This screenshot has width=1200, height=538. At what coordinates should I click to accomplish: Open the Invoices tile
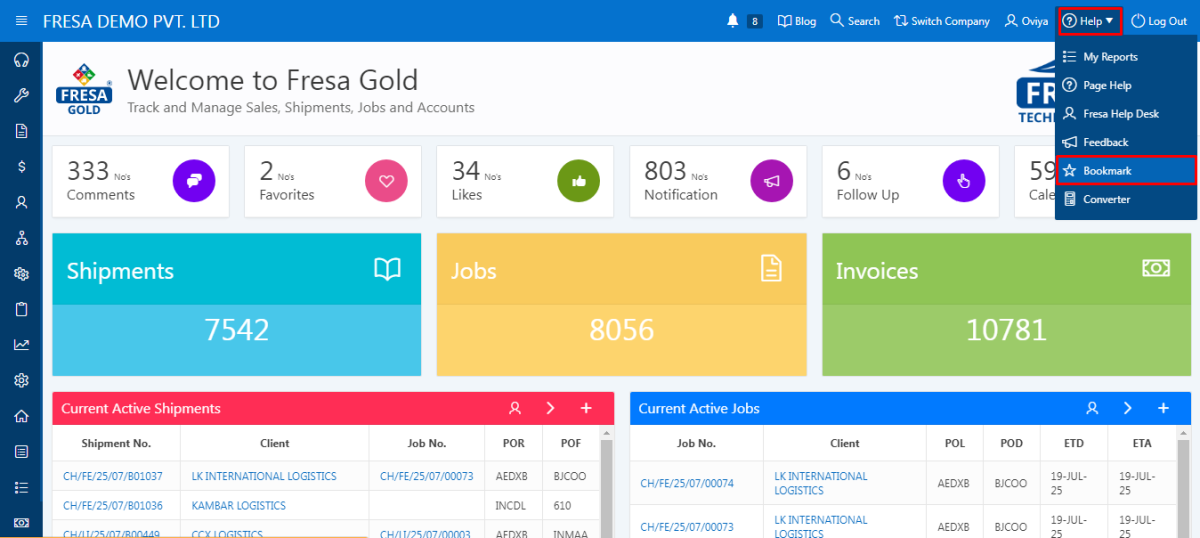(1007, 304)
